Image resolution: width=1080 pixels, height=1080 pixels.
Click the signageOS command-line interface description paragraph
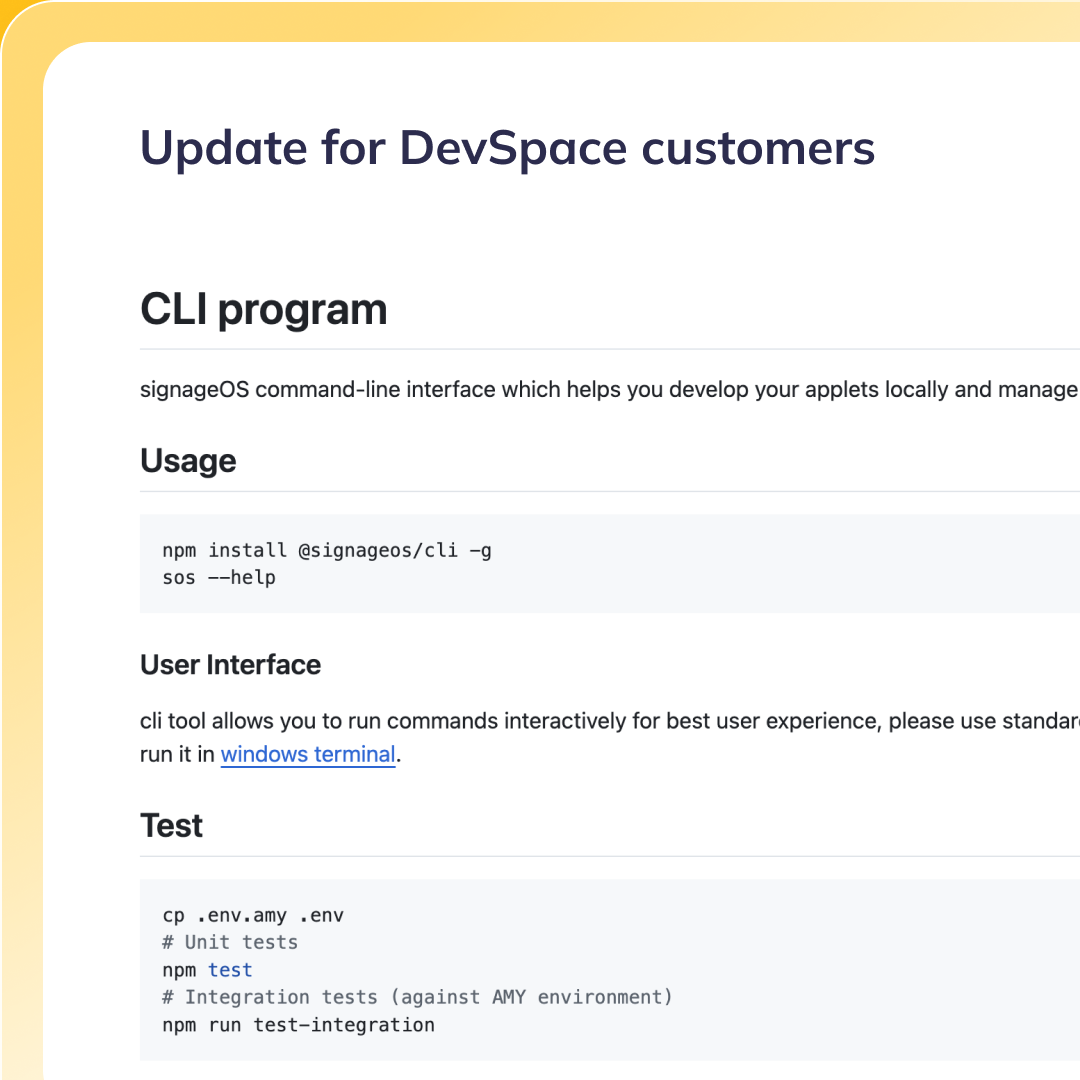click(x=608, y=389)
